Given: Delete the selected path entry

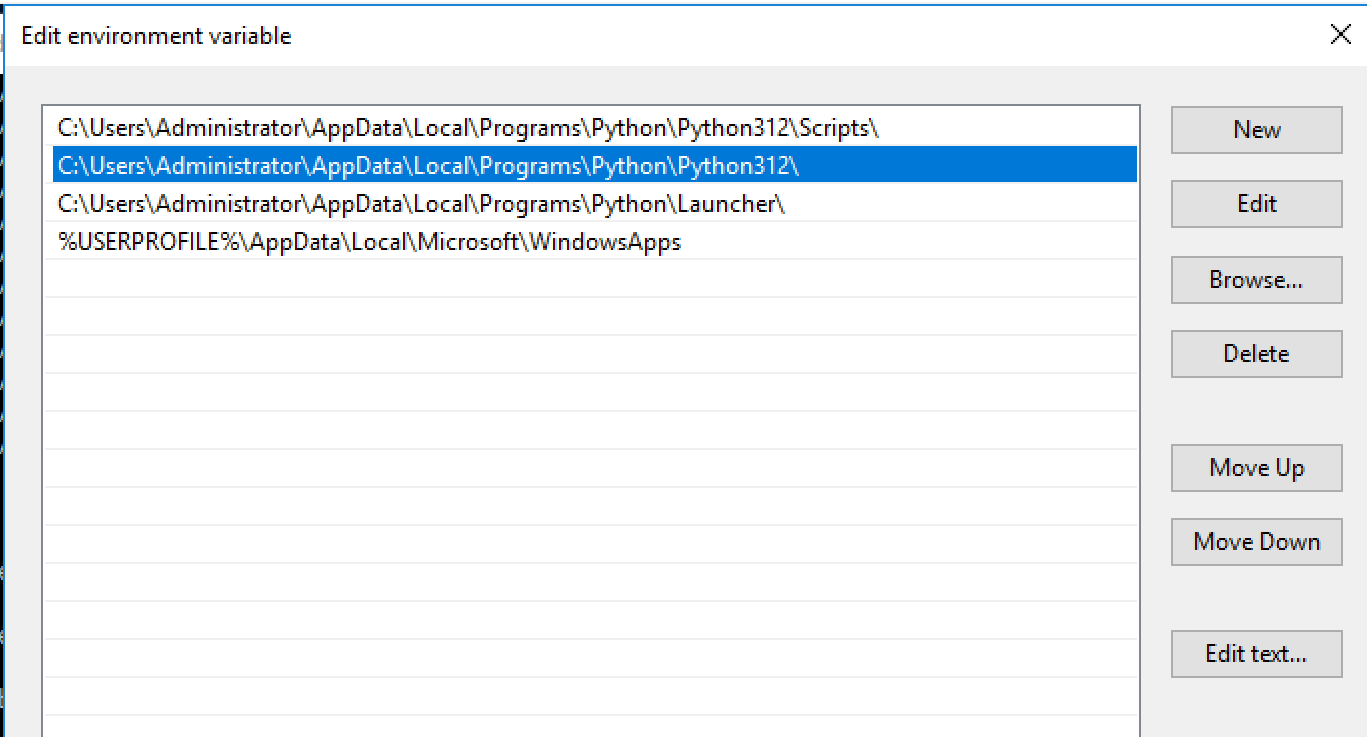Looking at the screenshot, I should tap(1256, 354).
